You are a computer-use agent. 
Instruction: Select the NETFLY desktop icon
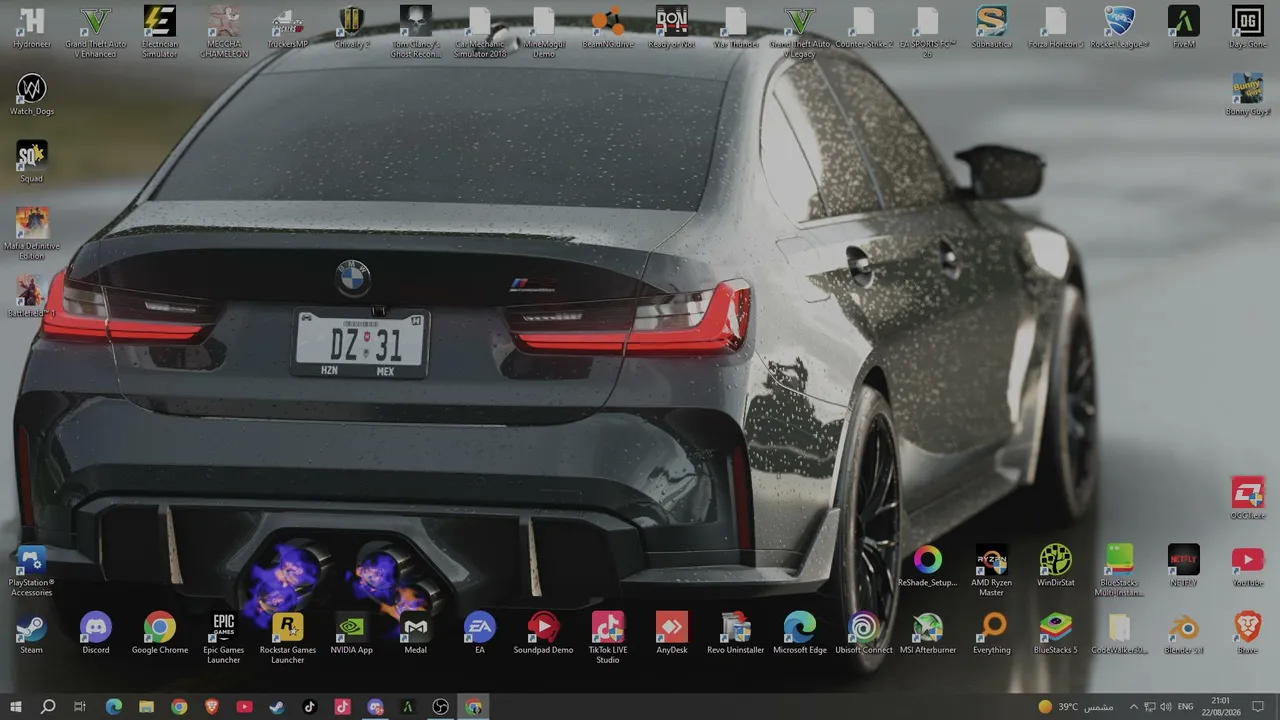[x=1184, y=566]
